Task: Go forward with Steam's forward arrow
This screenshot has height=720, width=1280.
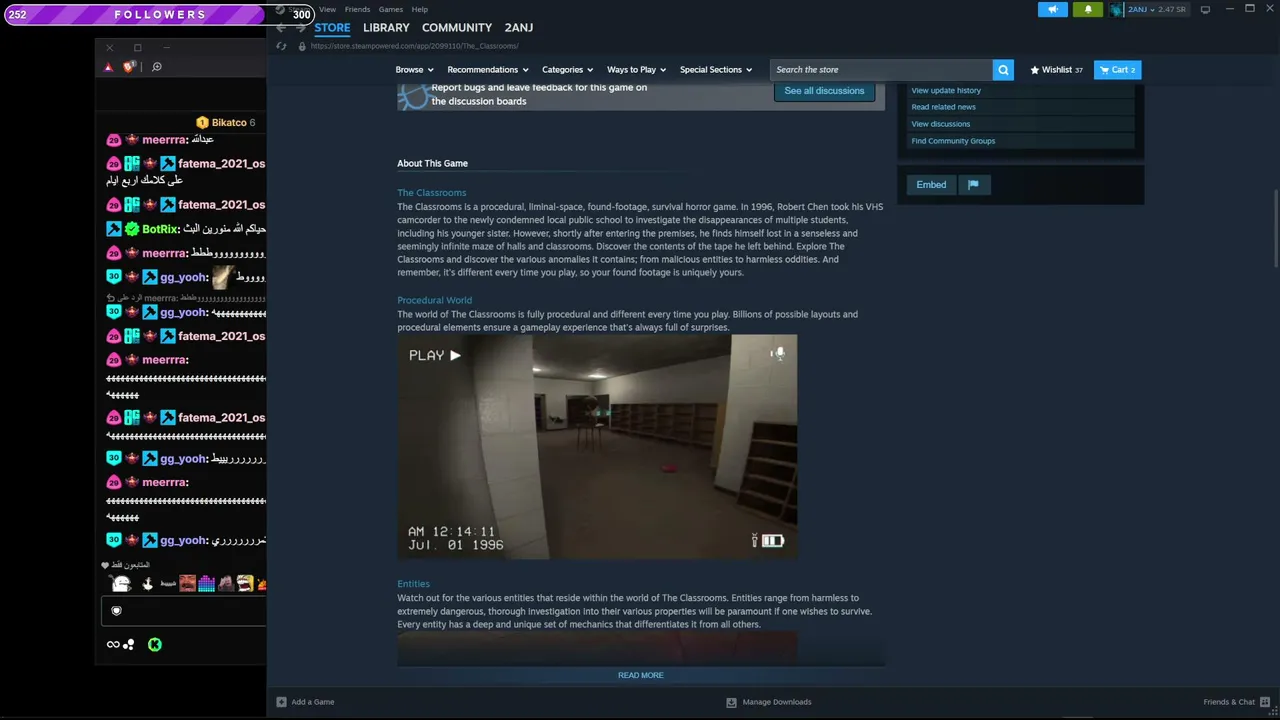Action: [300, 28]
